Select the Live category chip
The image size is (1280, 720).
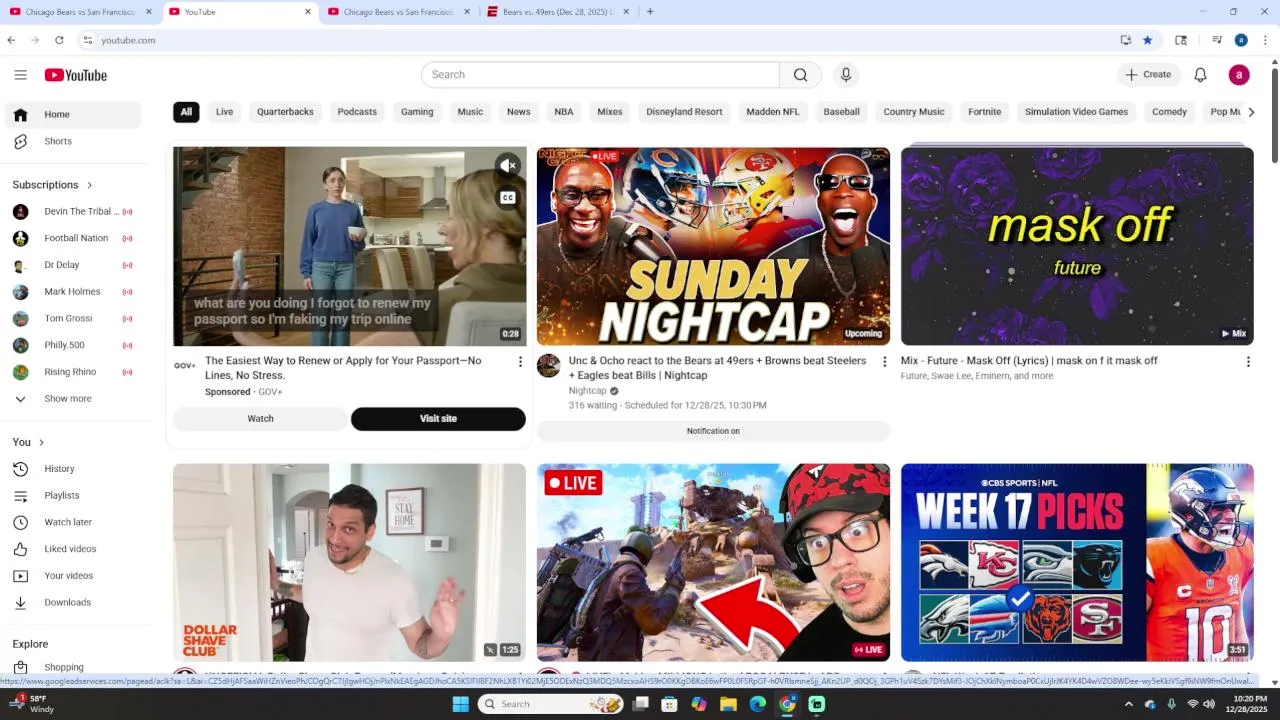click(224, 112)
